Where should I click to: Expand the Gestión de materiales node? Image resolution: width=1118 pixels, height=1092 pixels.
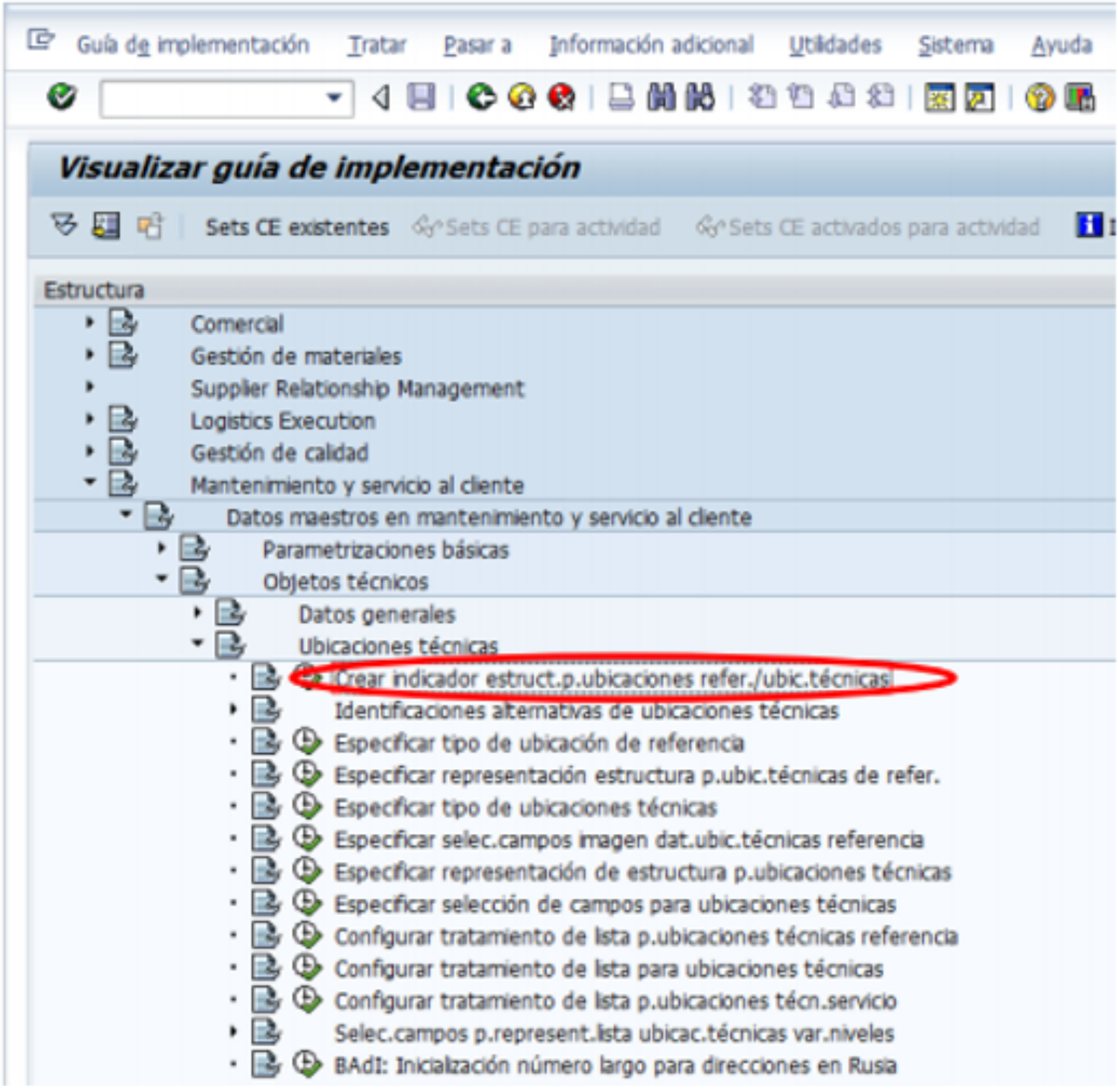(x=90, y=355)
